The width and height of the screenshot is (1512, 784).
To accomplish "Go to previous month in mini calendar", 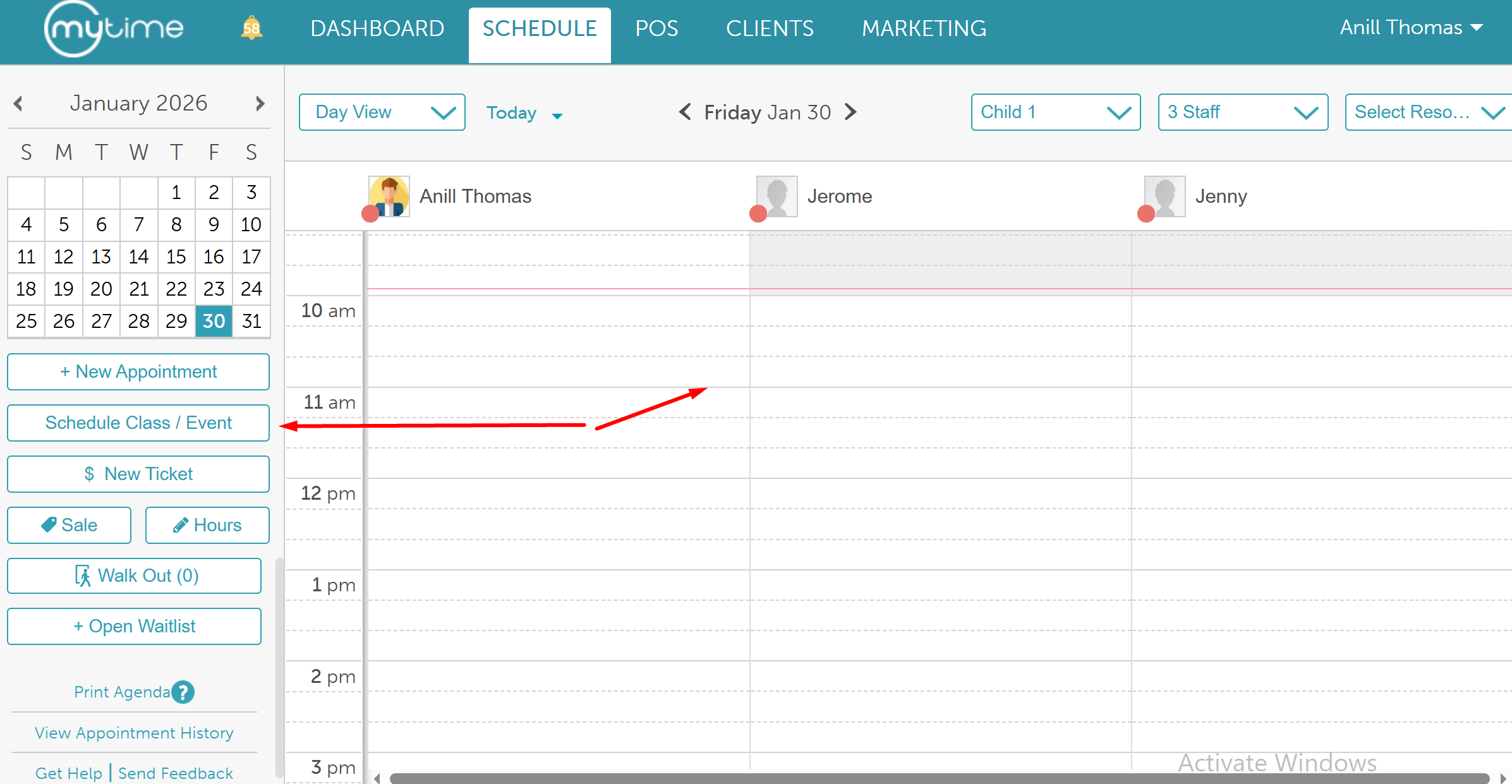I will pos(18,104).
